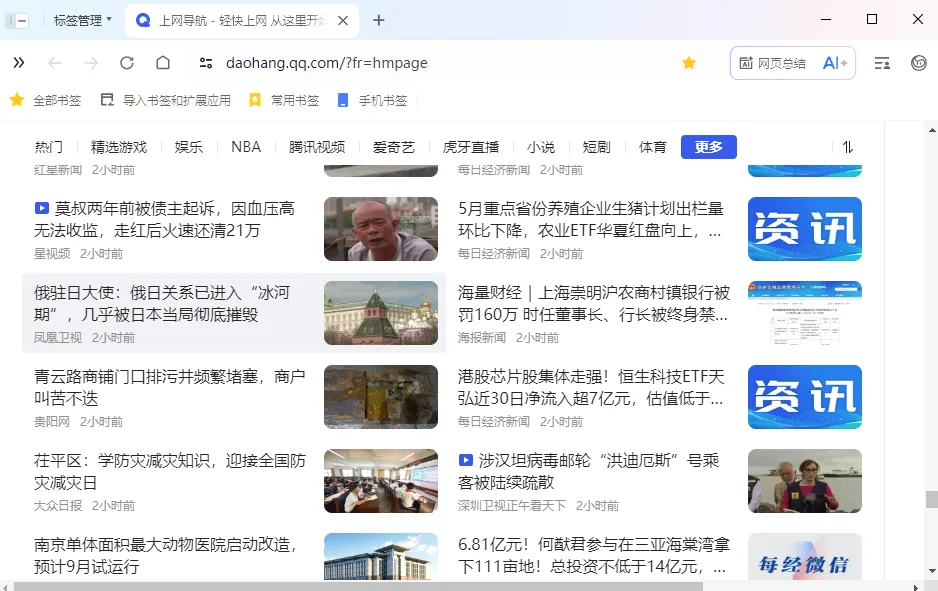The image size is (938, 591).
Task: Open article 5月重点省份养殖企业生猪计划出栏量
Action: pyautogui.click(x=590, y=220)
